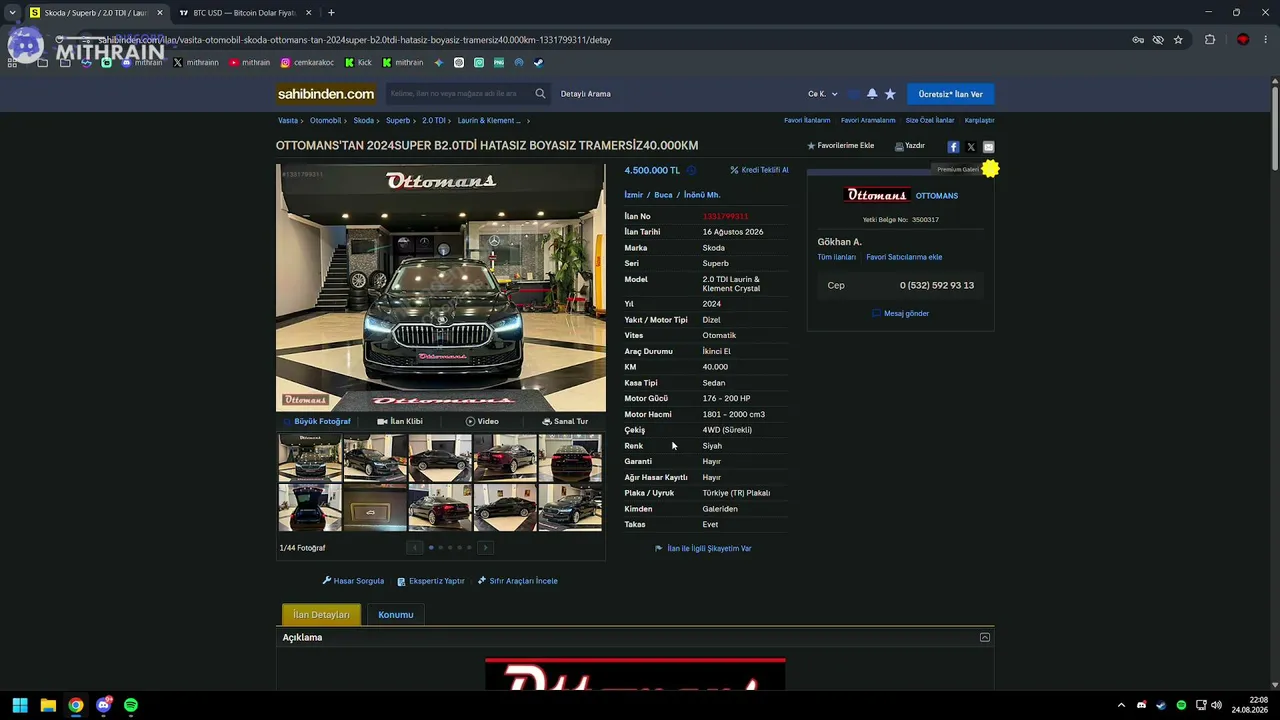
Task: Open the Sanal Tur view
Action: click(x=565, y=421)
